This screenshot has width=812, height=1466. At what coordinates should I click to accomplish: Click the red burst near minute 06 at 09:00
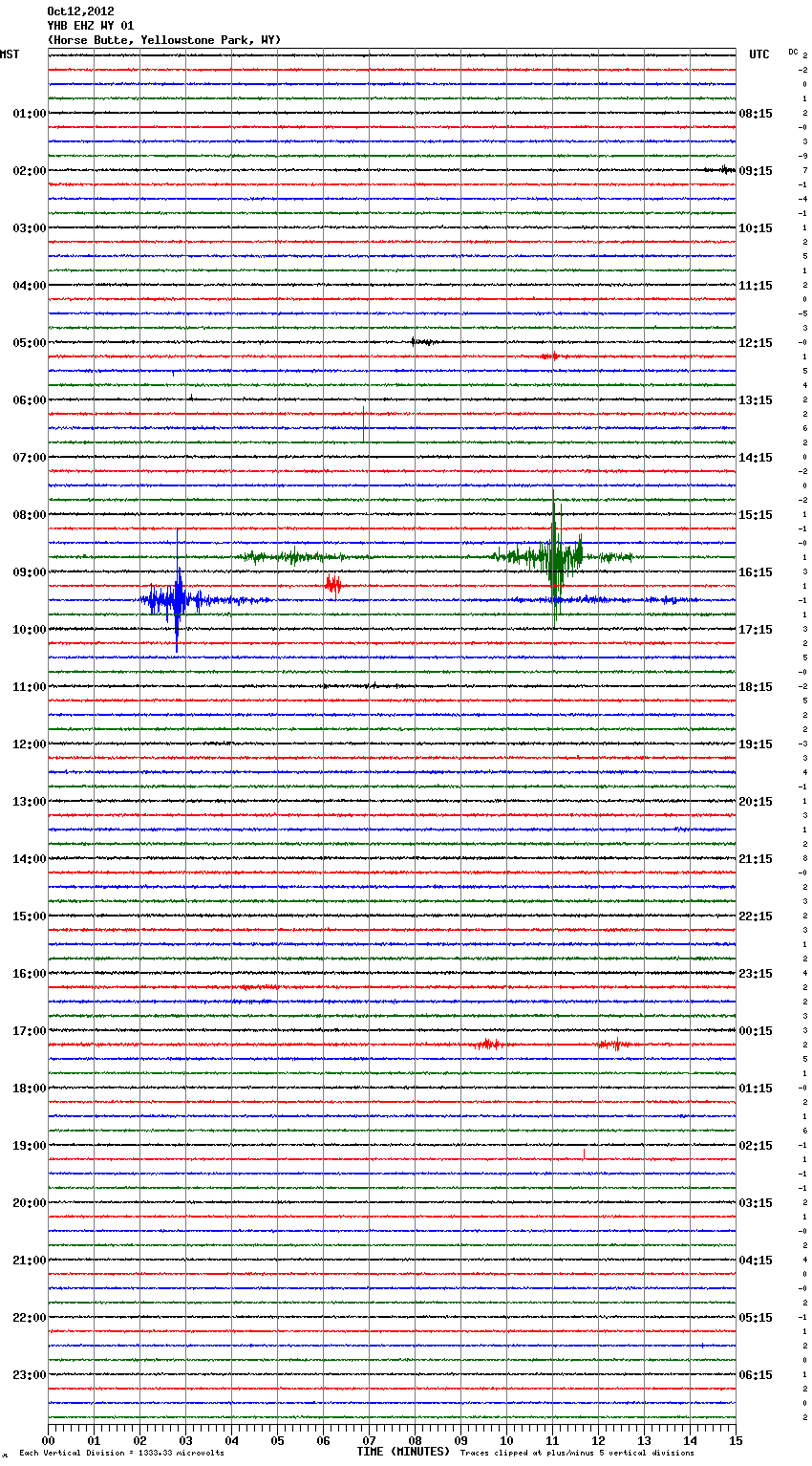(332, 584)
